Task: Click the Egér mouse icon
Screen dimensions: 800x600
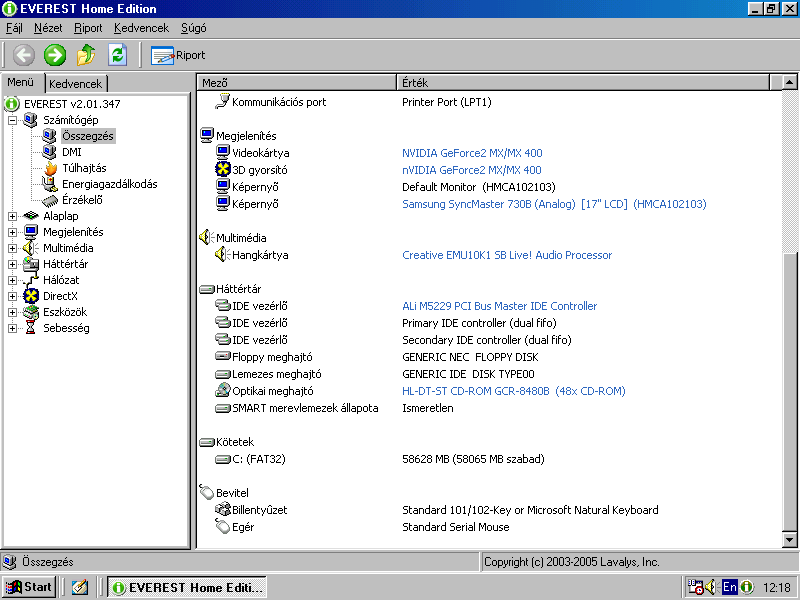Action: pyautogui.click(x=222, y=526)
